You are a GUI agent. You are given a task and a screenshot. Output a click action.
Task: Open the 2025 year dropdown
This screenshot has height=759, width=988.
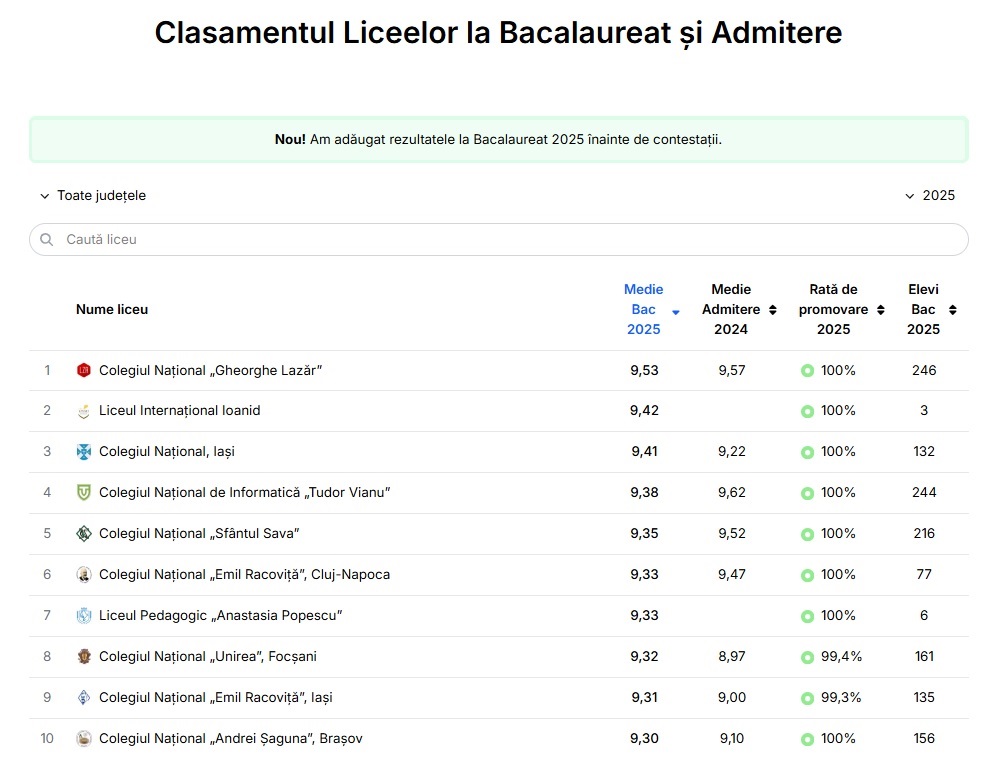(930, 196)
